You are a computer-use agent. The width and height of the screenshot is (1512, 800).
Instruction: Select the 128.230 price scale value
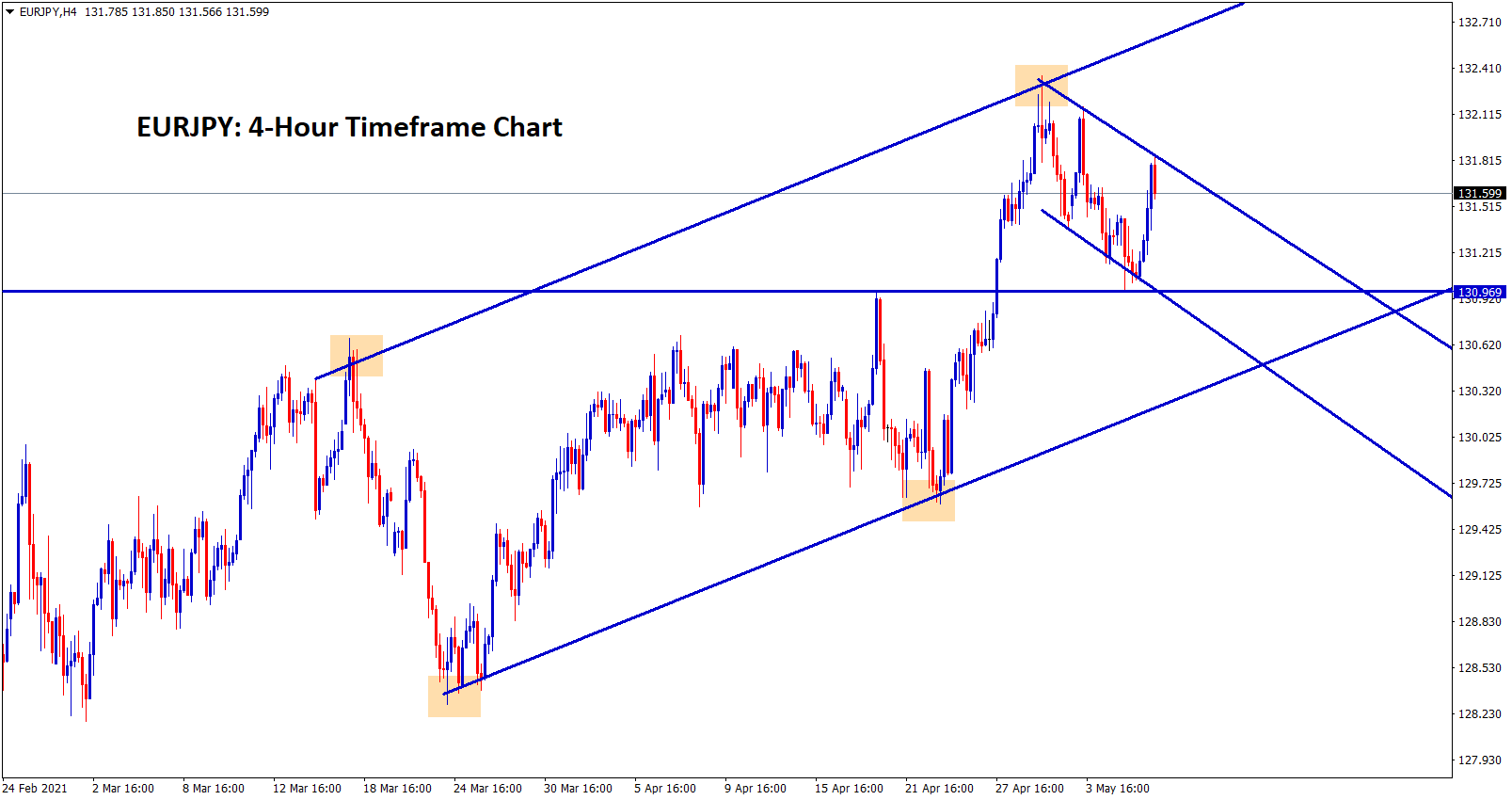pos(1480,713)
